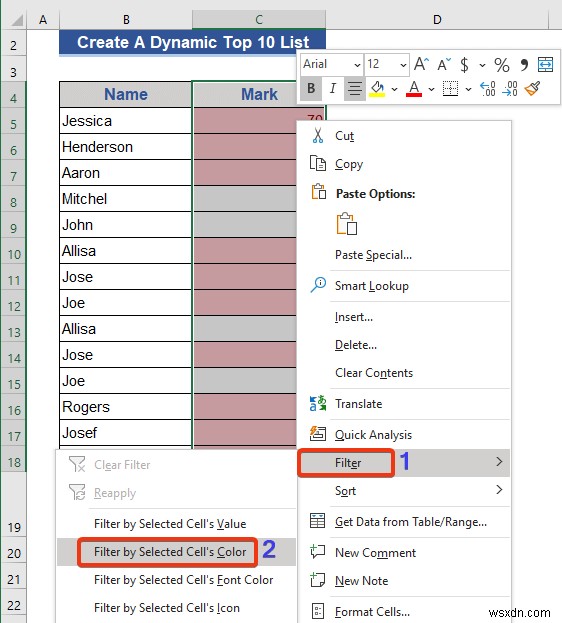The image size is (562, 623).
Task: Toggle center alignment in mini toolbar
Action: 355,88
